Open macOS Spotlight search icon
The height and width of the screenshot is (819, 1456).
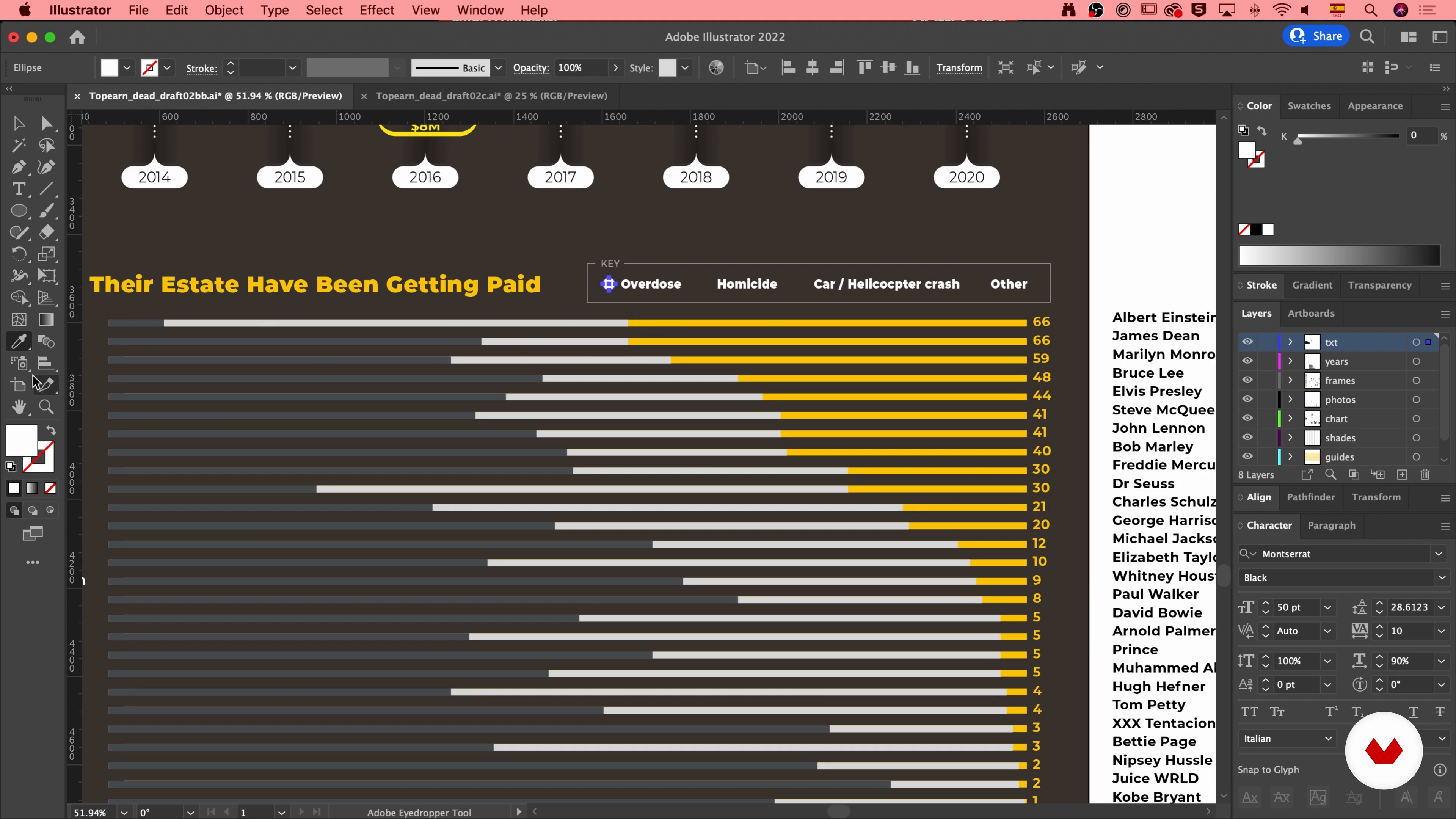coord(1370,10)
